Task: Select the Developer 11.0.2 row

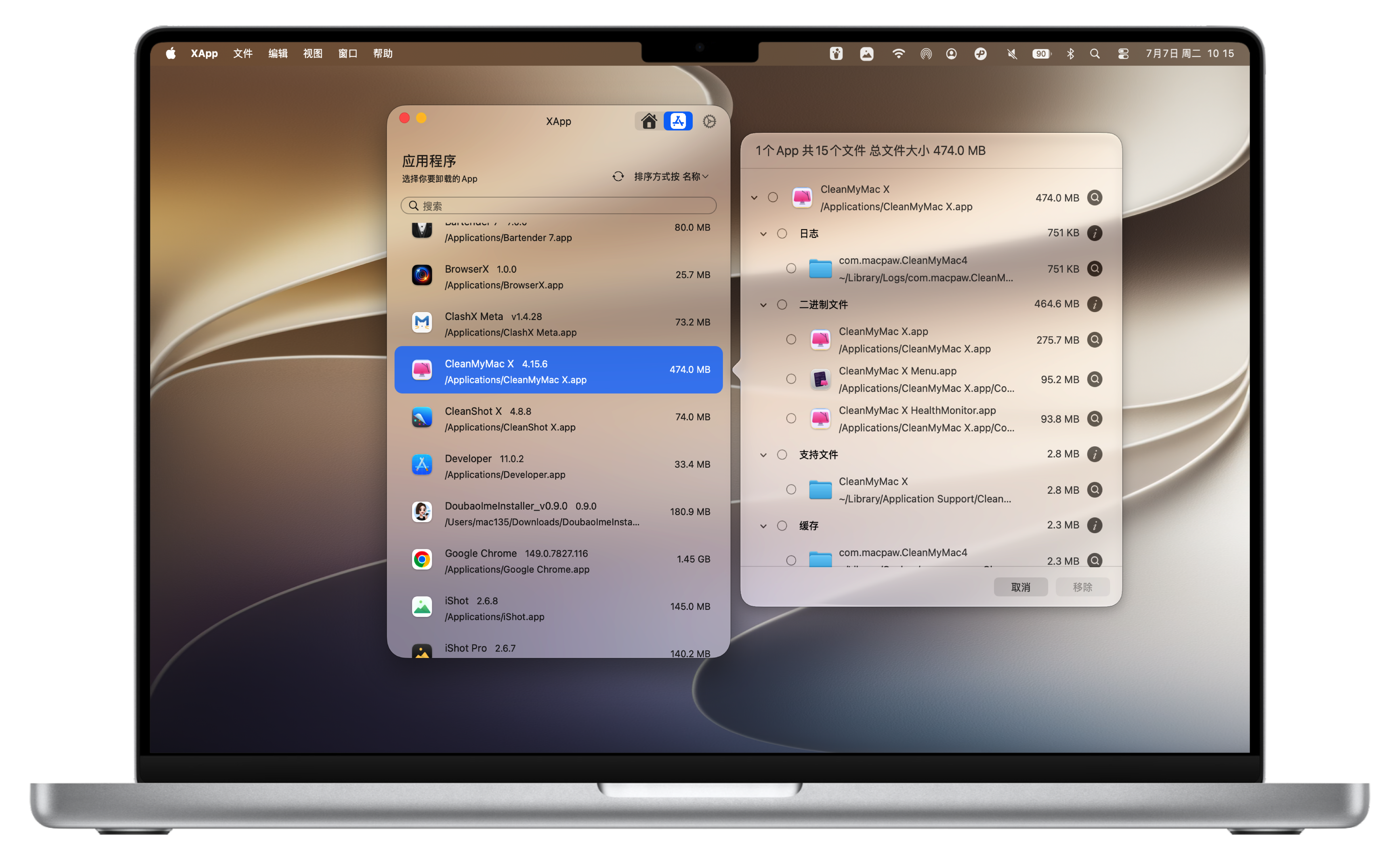Action: pos(558,465)
